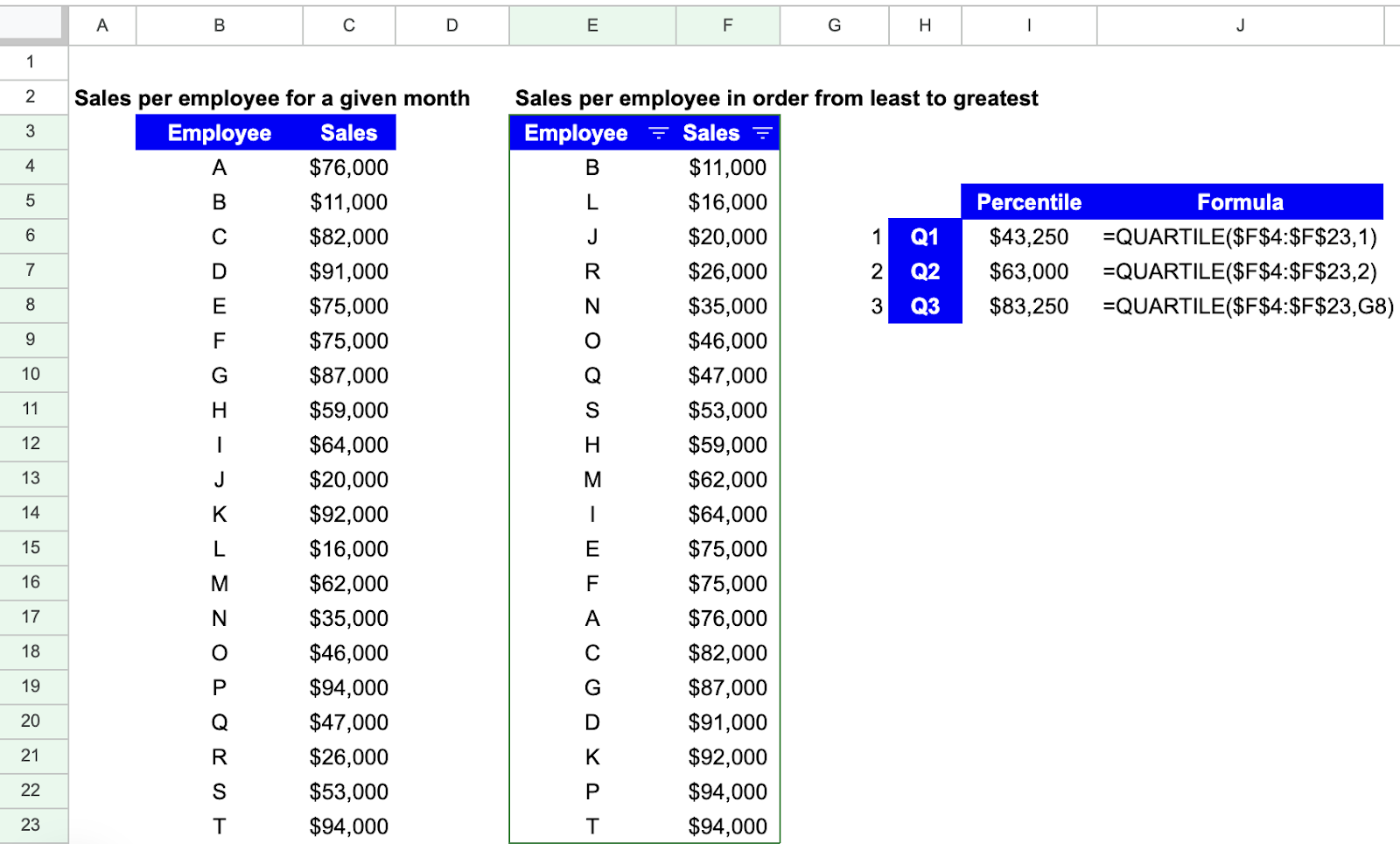Select cell $11,000 in column F
Viewport: 1400px width, 844px height.
(x=728, y=167)
